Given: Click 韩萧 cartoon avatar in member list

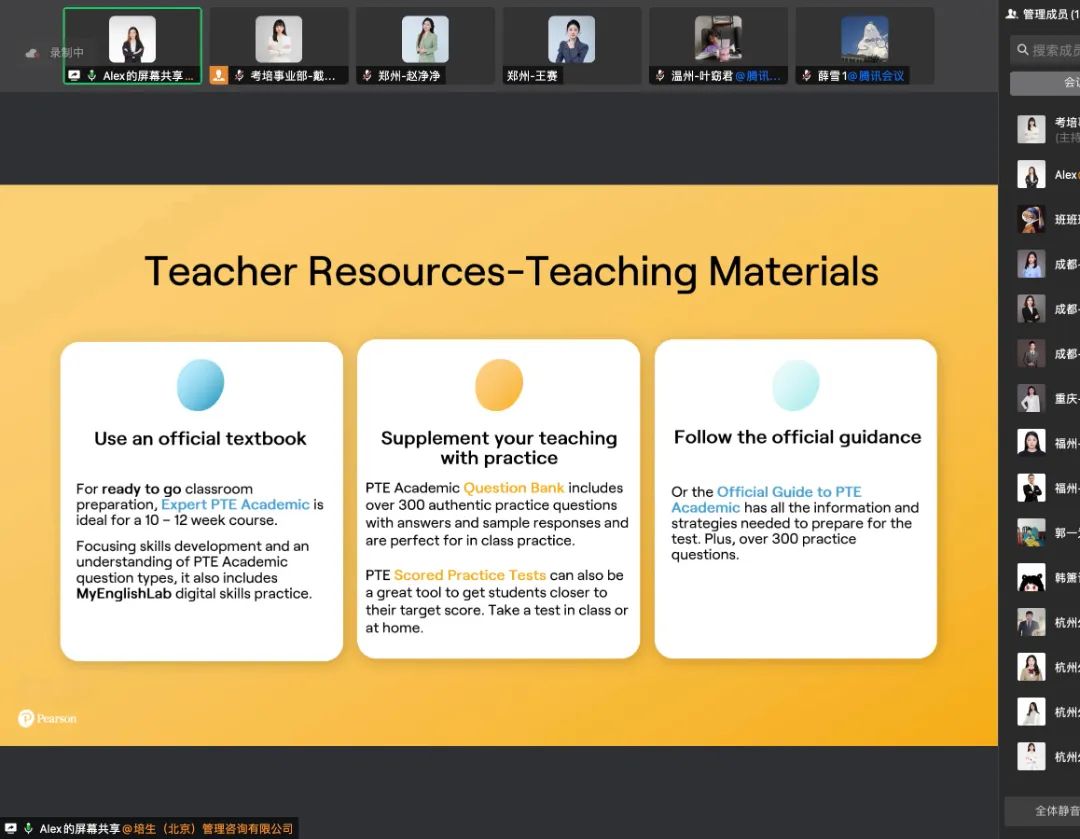Looking at the screenshot, I should [1031, 577].
